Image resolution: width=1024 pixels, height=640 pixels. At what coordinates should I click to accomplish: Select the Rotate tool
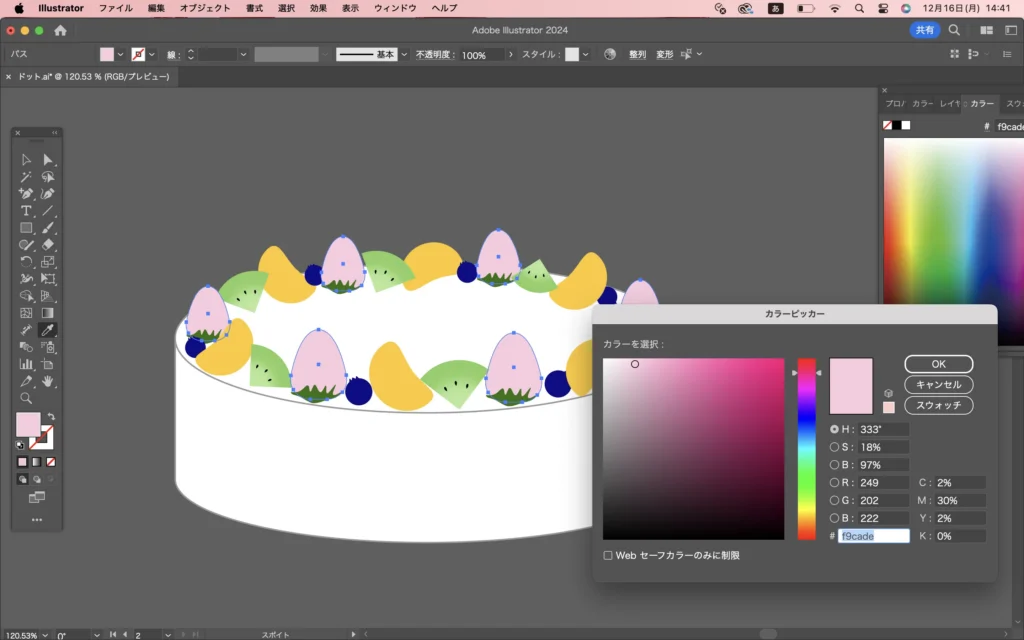[x=26, y=262]
